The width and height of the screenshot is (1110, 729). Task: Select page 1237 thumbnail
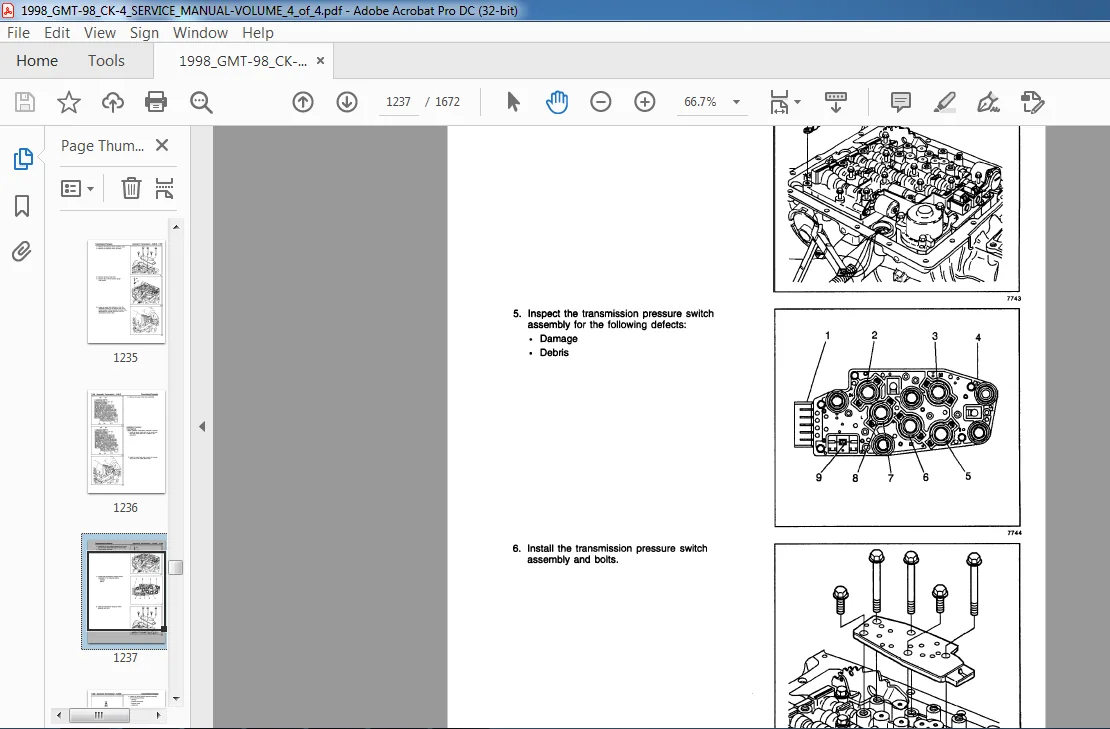click(x=126, y=592)
